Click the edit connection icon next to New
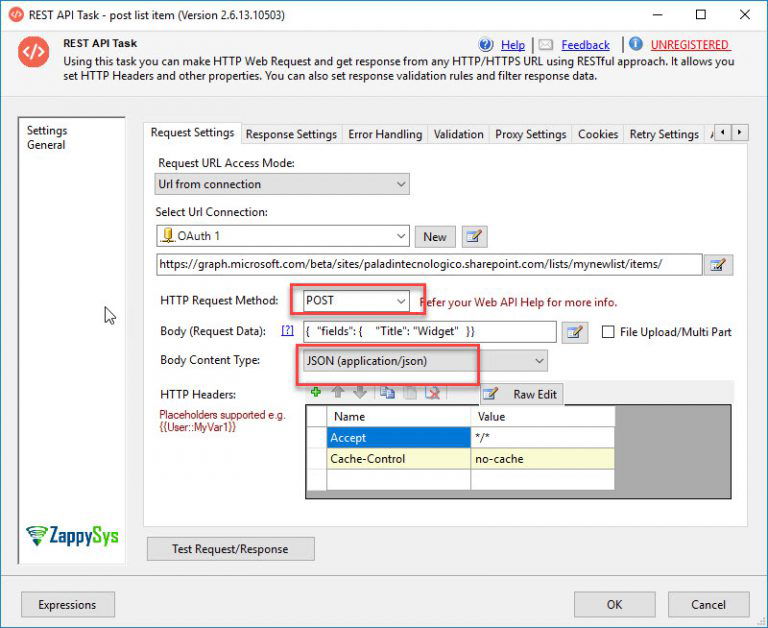The image size is (768, 628). (x=474, y=237)
